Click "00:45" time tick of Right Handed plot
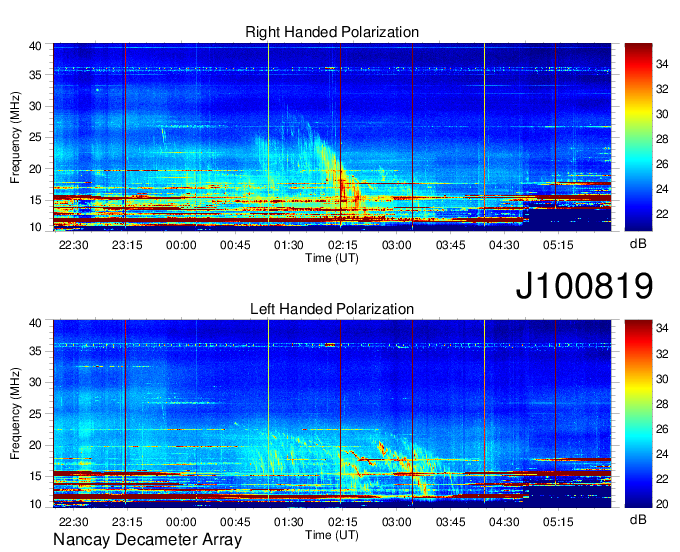This screenshot has height=552, width=680. click(x=235, y=245)
